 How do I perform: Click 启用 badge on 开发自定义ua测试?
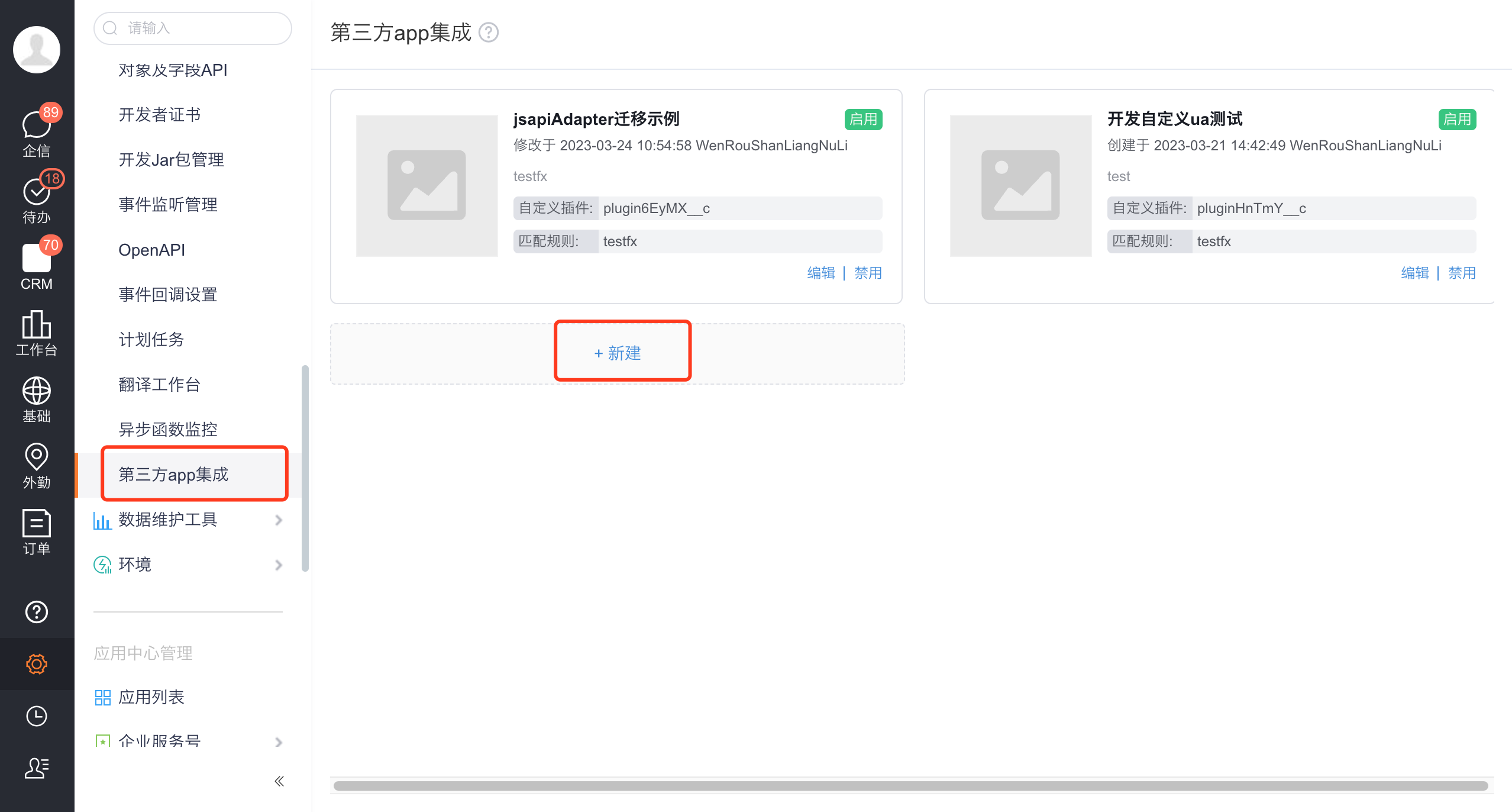pos(1457,120)
